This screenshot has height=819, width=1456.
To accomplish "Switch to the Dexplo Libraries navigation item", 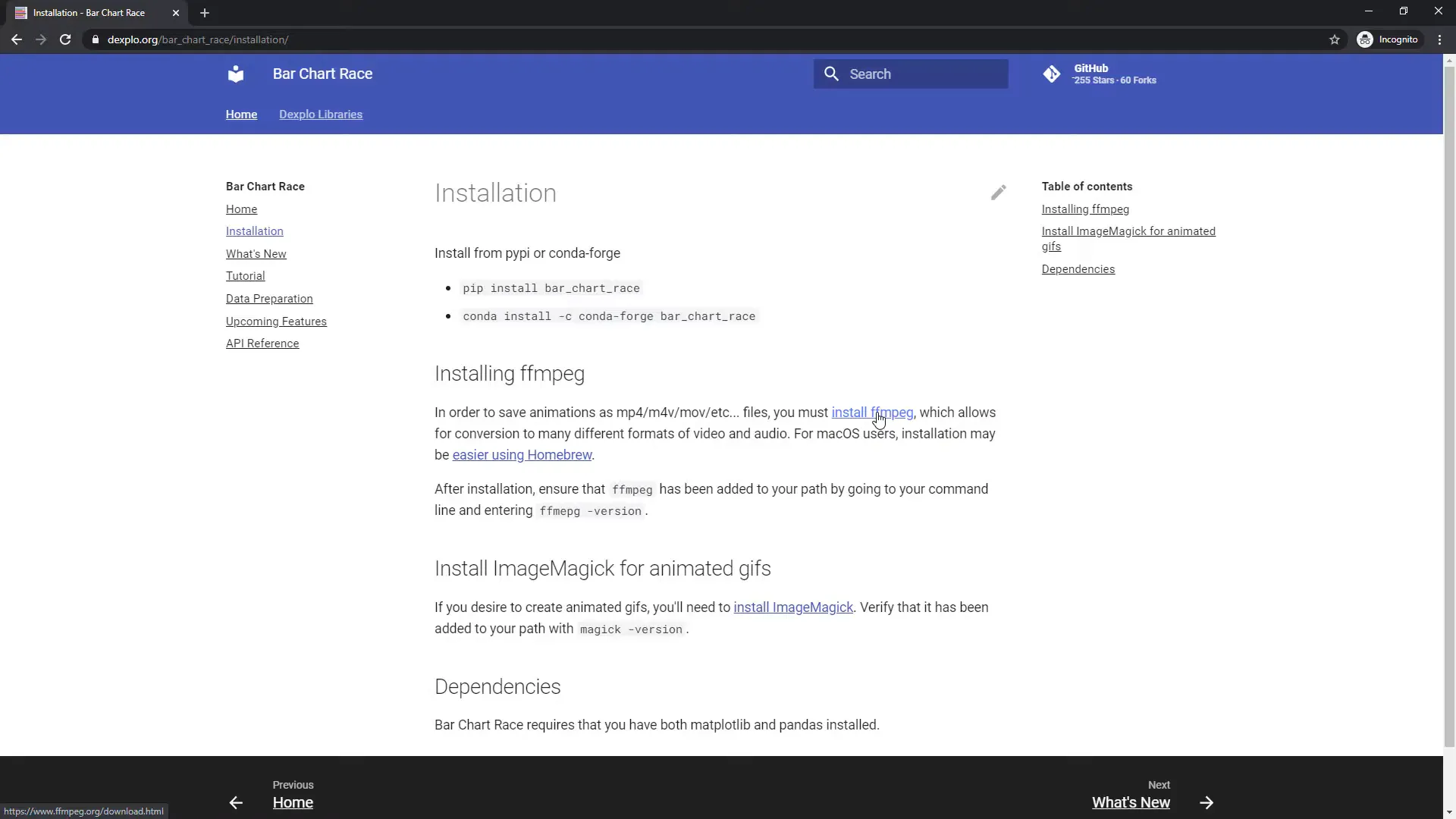I will click(x=321, y=115).
